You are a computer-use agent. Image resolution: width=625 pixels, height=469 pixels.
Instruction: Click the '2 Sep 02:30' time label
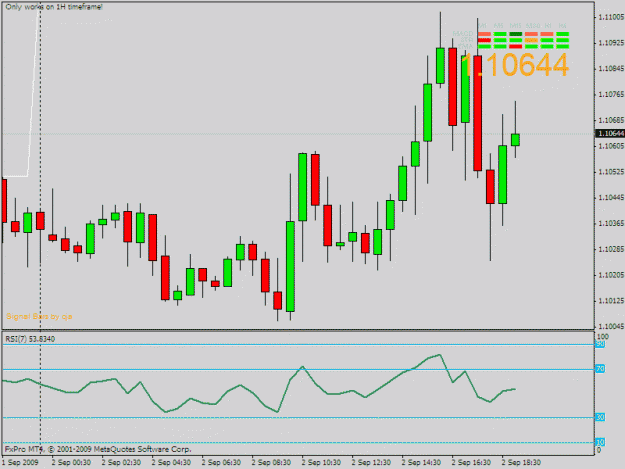pos(121,463)
